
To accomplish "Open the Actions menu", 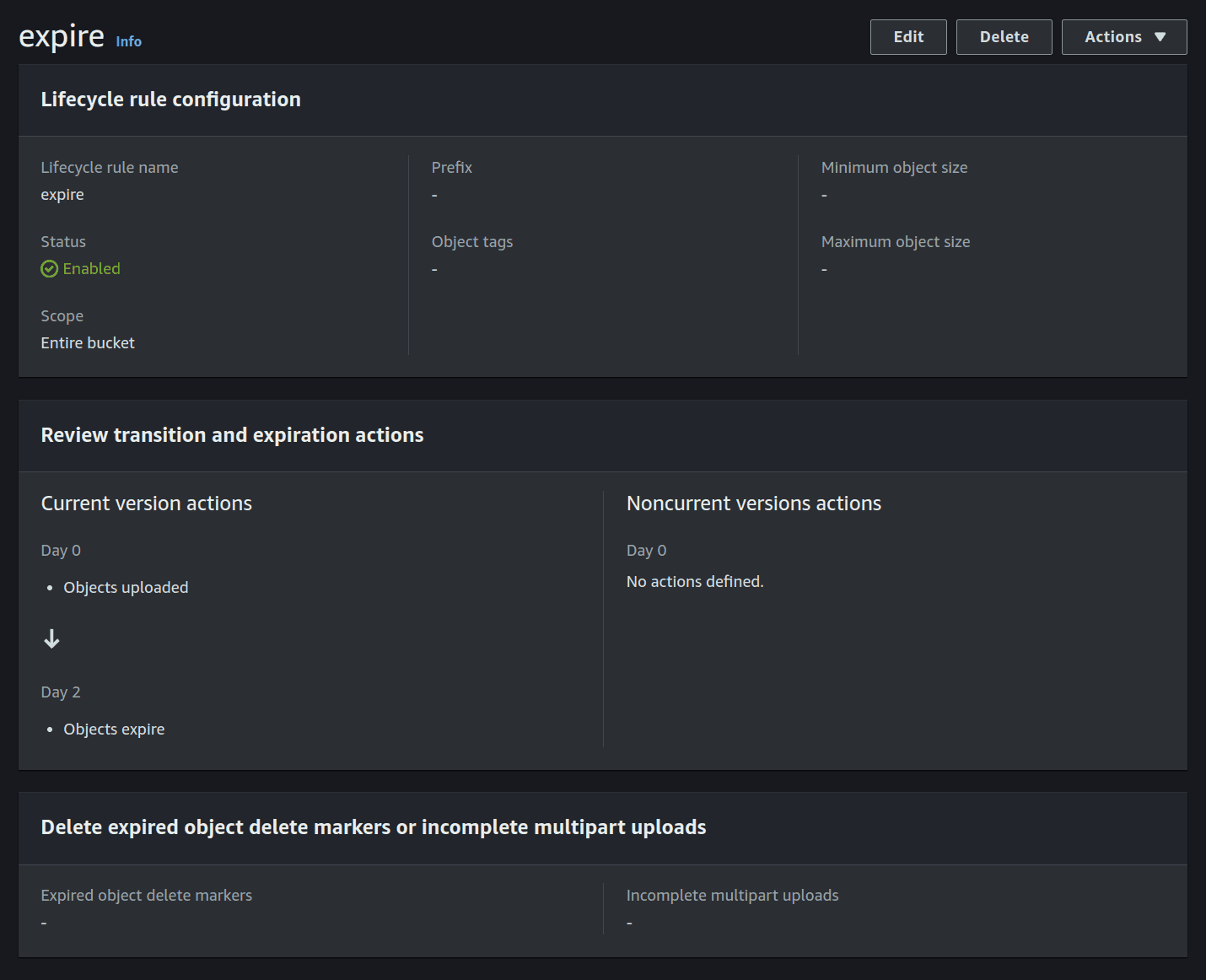I will [x=1124, y=36].
